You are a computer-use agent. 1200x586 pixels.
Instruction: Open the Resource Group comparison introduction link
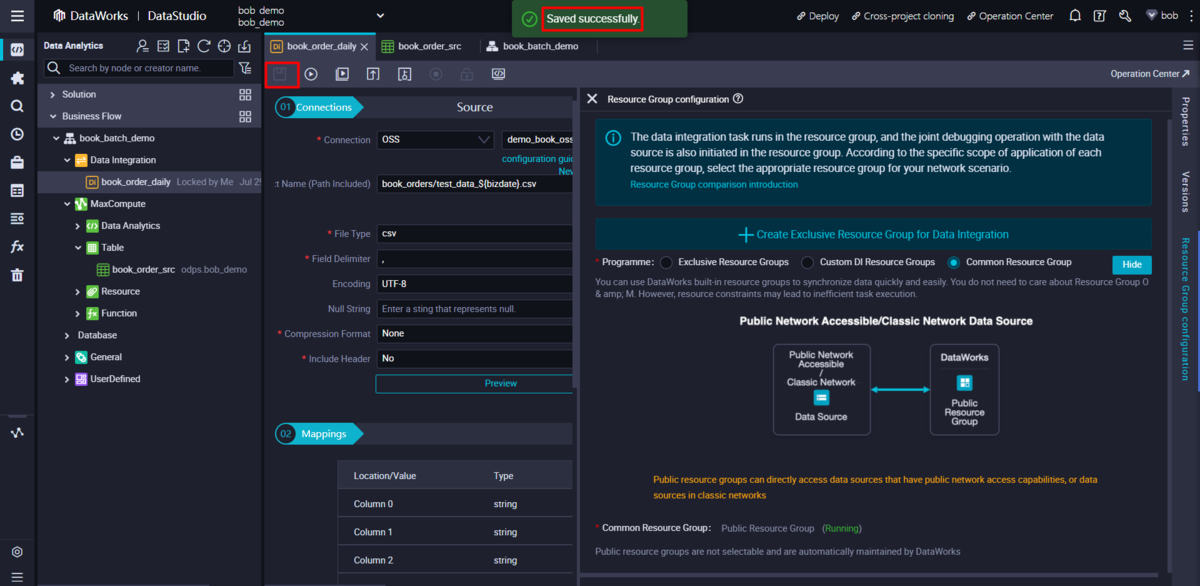(714, 185)
